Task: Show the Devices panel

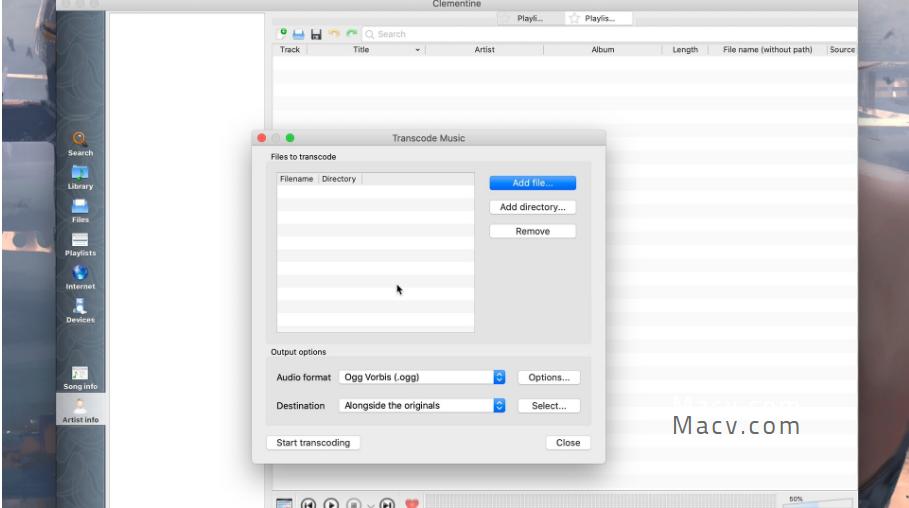Action: (80, 311)
